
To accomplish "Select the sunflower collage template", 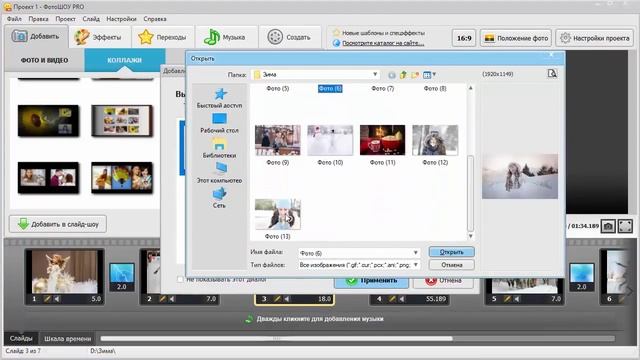I will (x=48, y=121).
